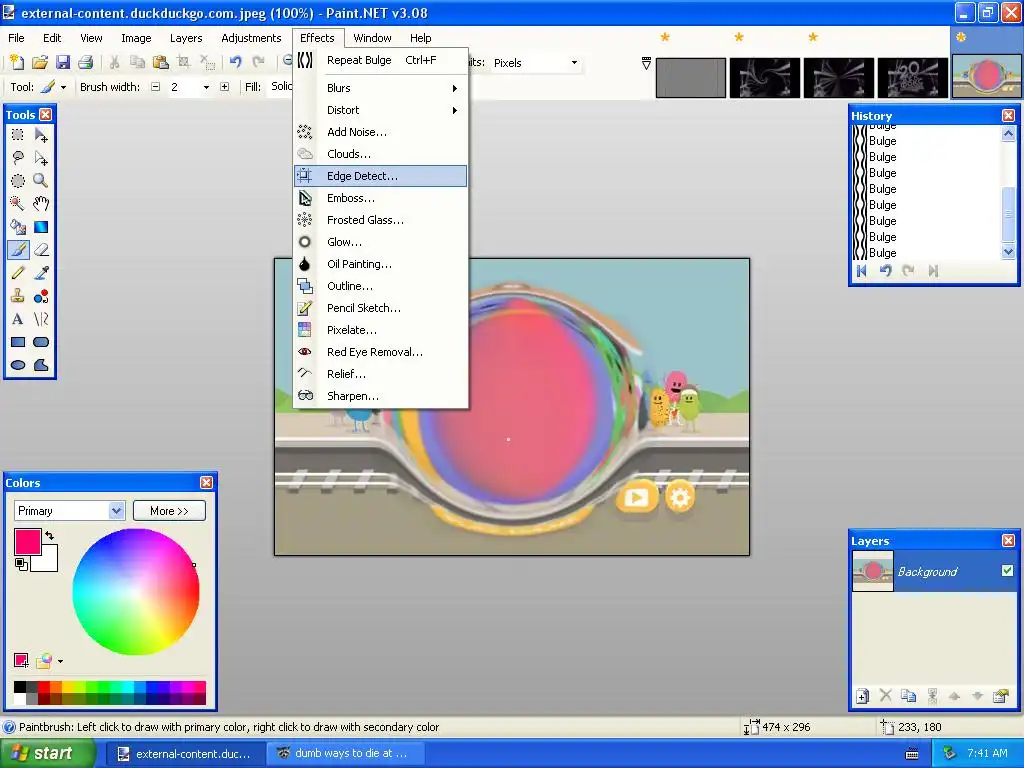This screenshot has height=768, width=1024.
Task: Choose Edge Detect effect
Action: coord(381,176)
